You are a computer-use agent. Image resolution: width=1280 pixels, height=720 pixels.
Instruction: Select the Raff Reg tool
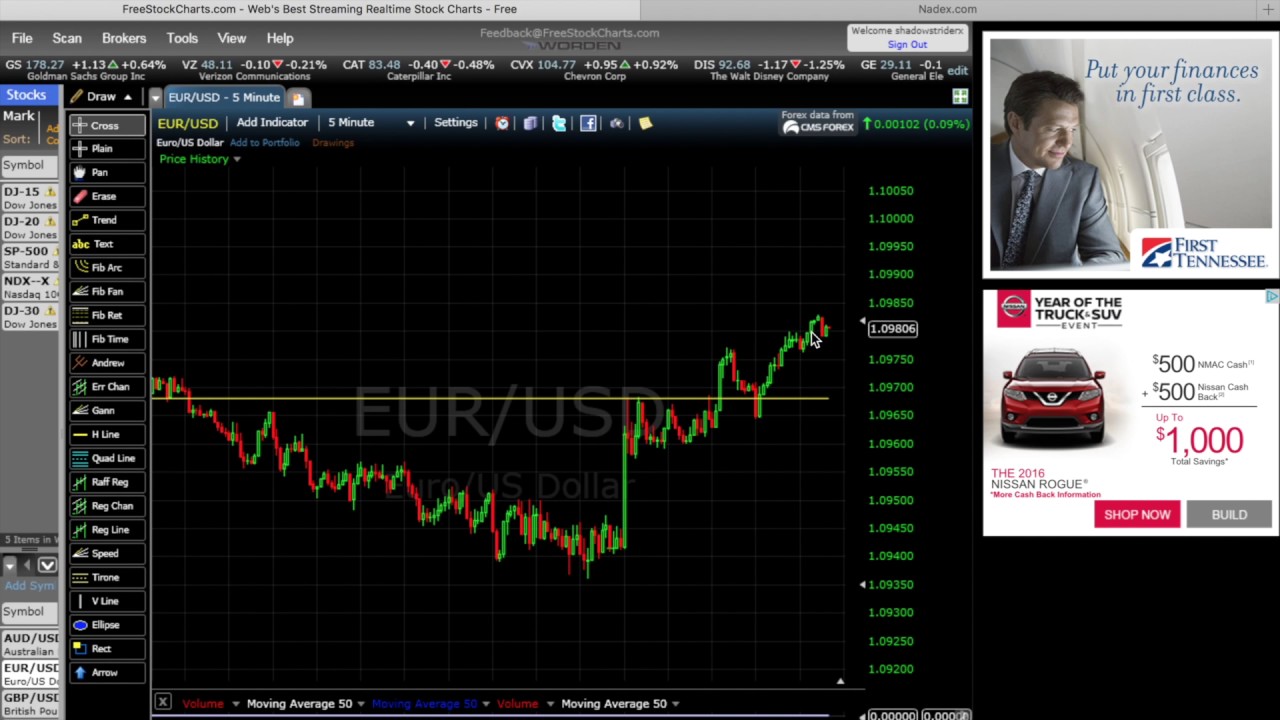107,482
